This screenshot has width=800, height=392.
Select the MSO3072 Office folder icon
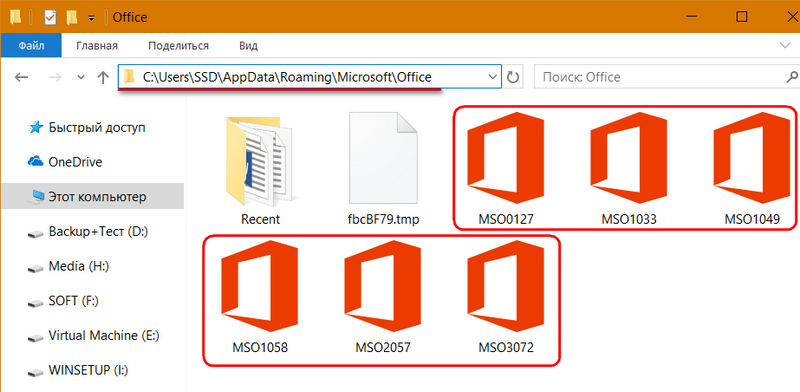(x=506, y=286)
